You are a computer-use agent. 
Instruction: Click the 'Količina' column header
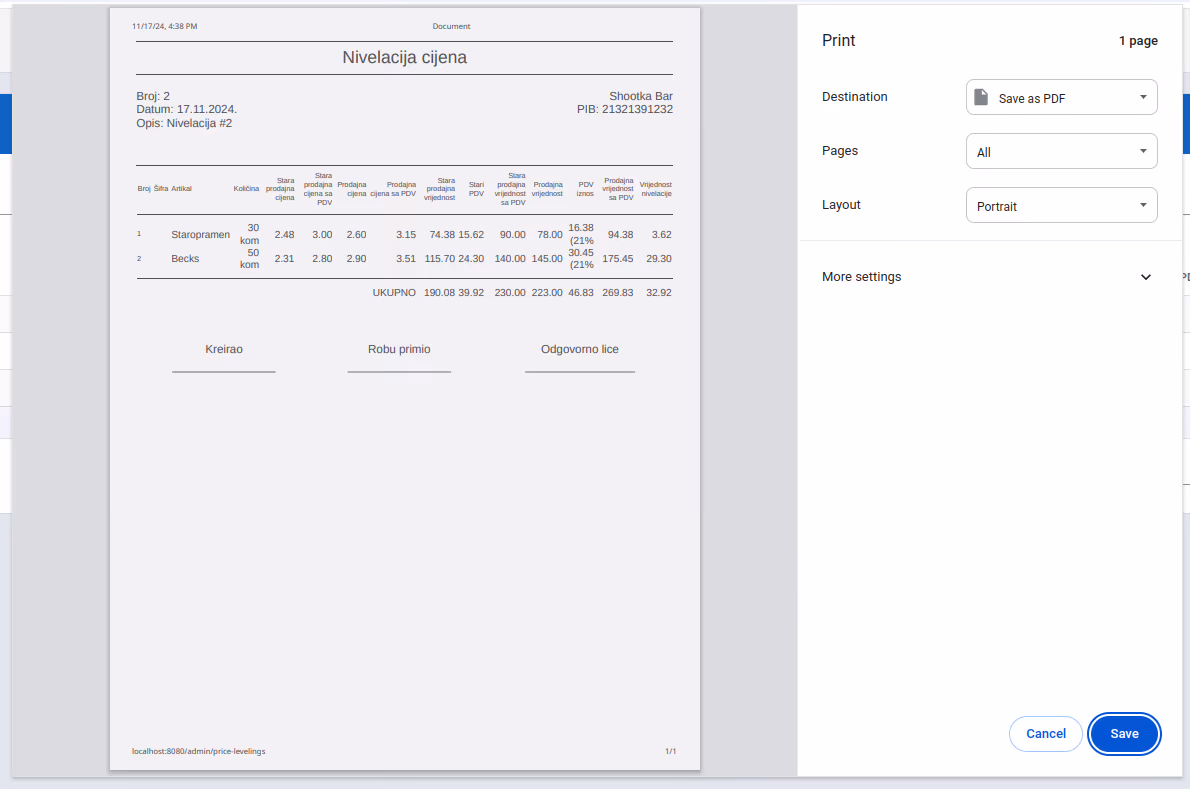tap(246, 189)
